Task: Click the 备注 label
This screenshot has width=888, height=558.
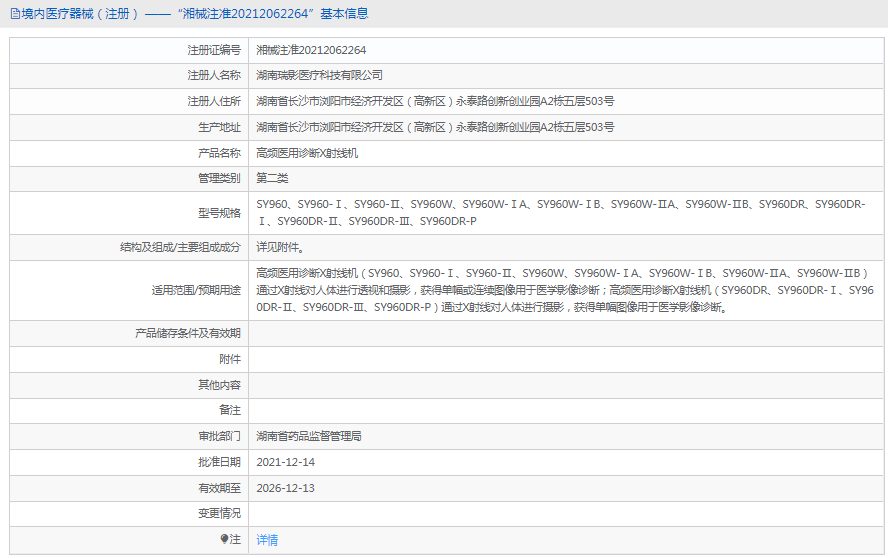Action: pos(230,410)
